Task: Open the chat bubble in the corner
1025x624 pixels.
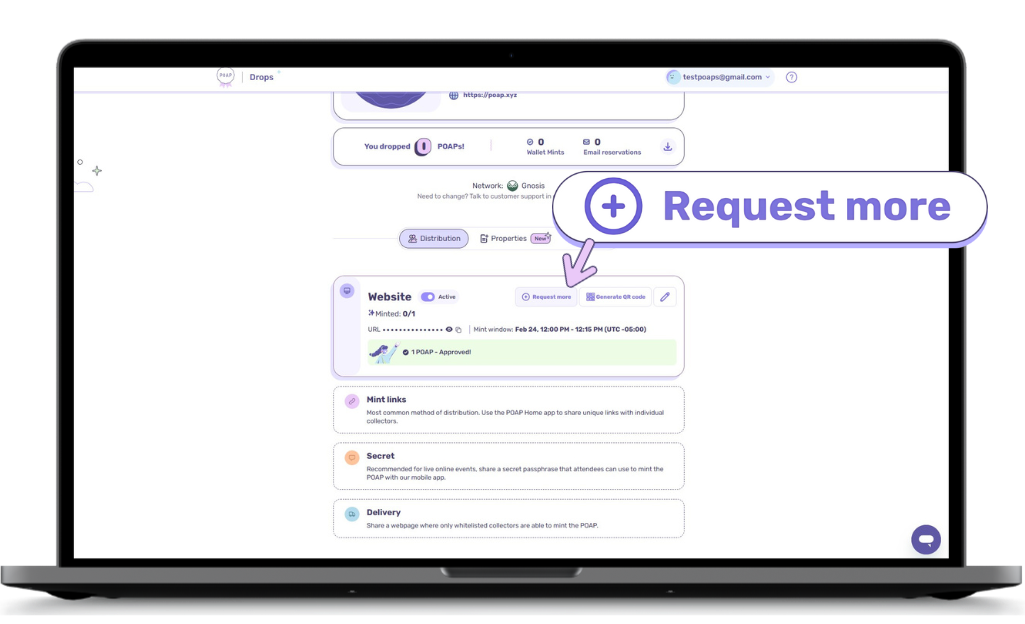Action: (x=925, y=539)
